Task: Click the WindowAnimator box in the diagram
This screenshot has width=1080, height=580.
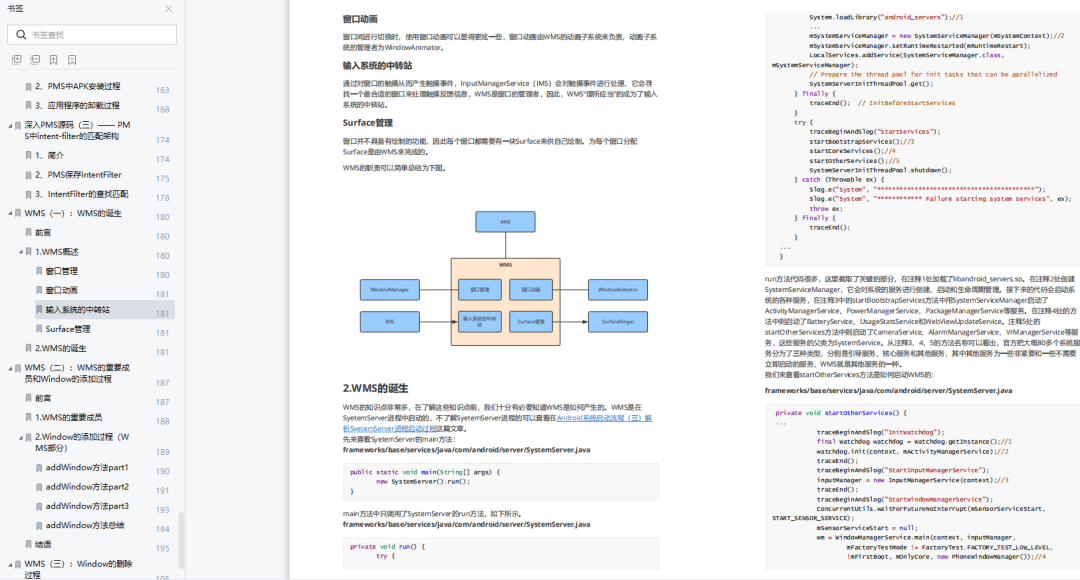Action: [618, 290]
